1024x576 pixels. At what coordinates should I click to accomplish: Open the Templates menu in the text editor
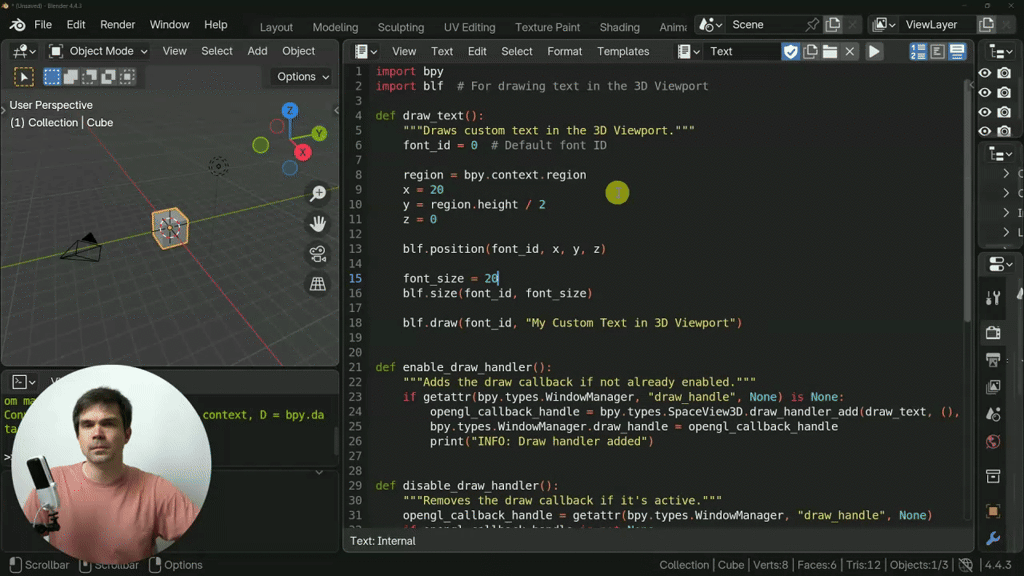(623, 51)
